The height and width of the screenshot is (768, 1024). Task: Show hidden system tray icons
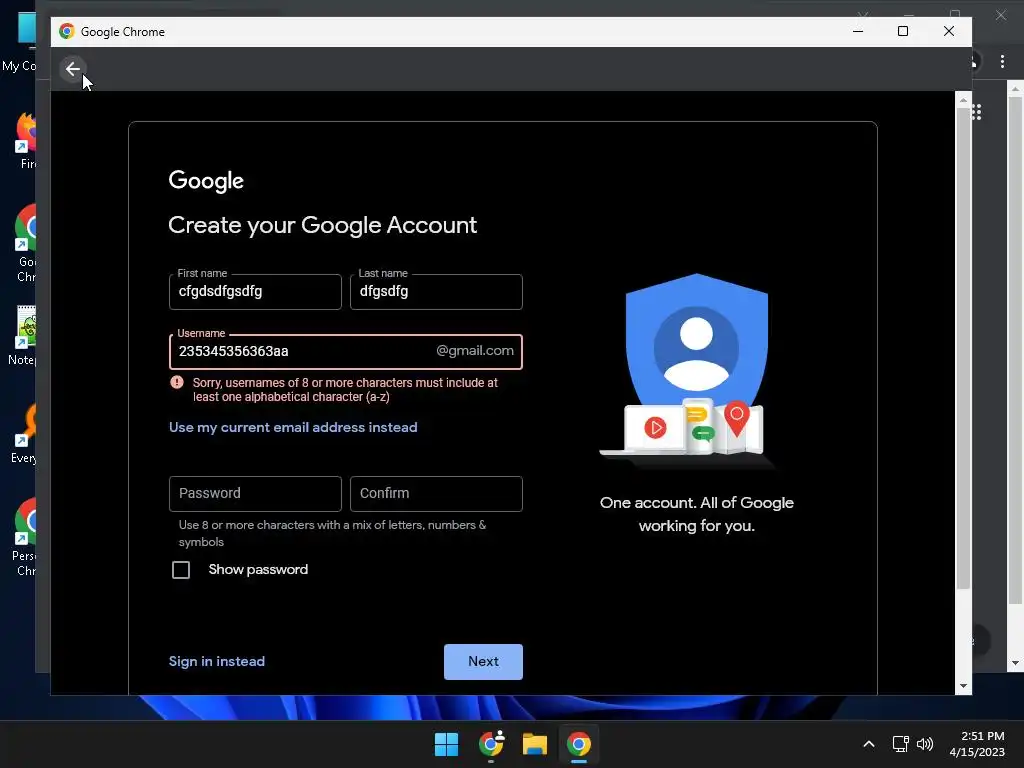(x=869, y=744)
